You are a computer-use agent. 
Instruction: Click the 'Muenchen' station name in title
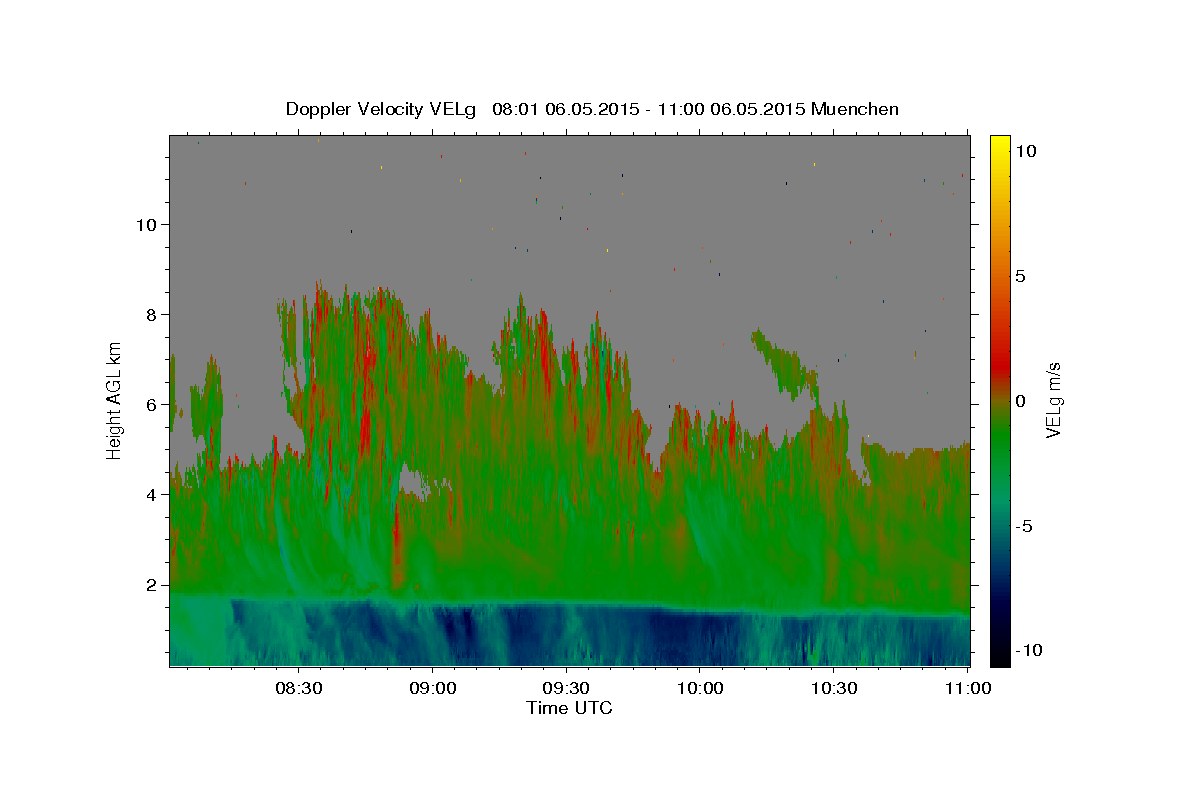point(855,109)
